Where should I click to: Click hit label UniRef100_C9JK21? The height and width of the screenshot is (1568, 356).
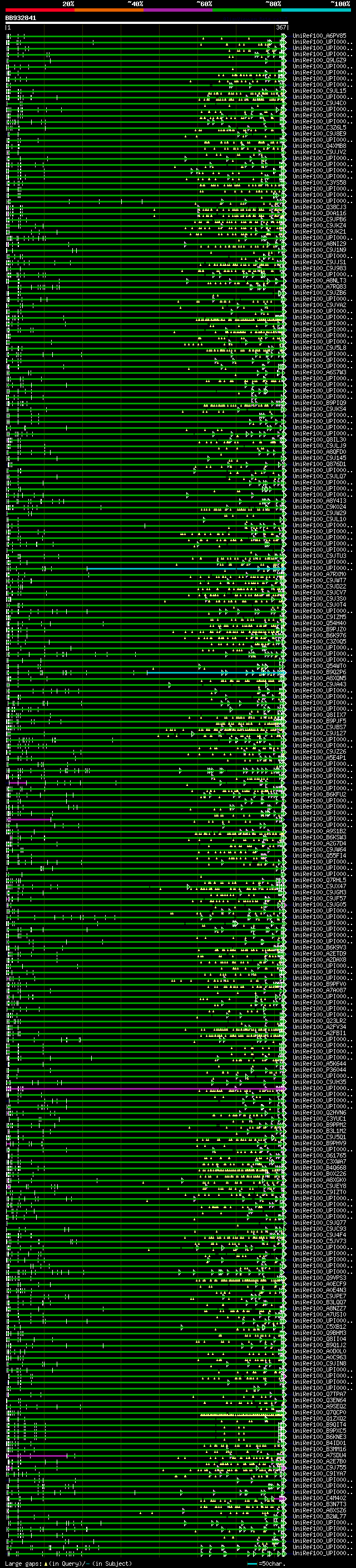(x=319, y=232)
